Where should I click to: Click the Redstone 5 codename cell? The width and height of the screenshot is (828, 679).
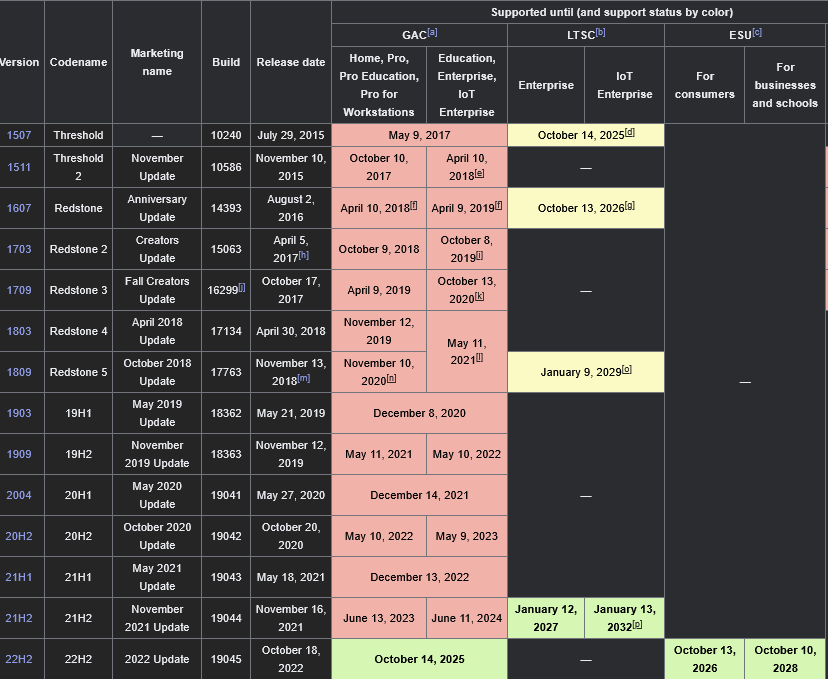point(78,372)
